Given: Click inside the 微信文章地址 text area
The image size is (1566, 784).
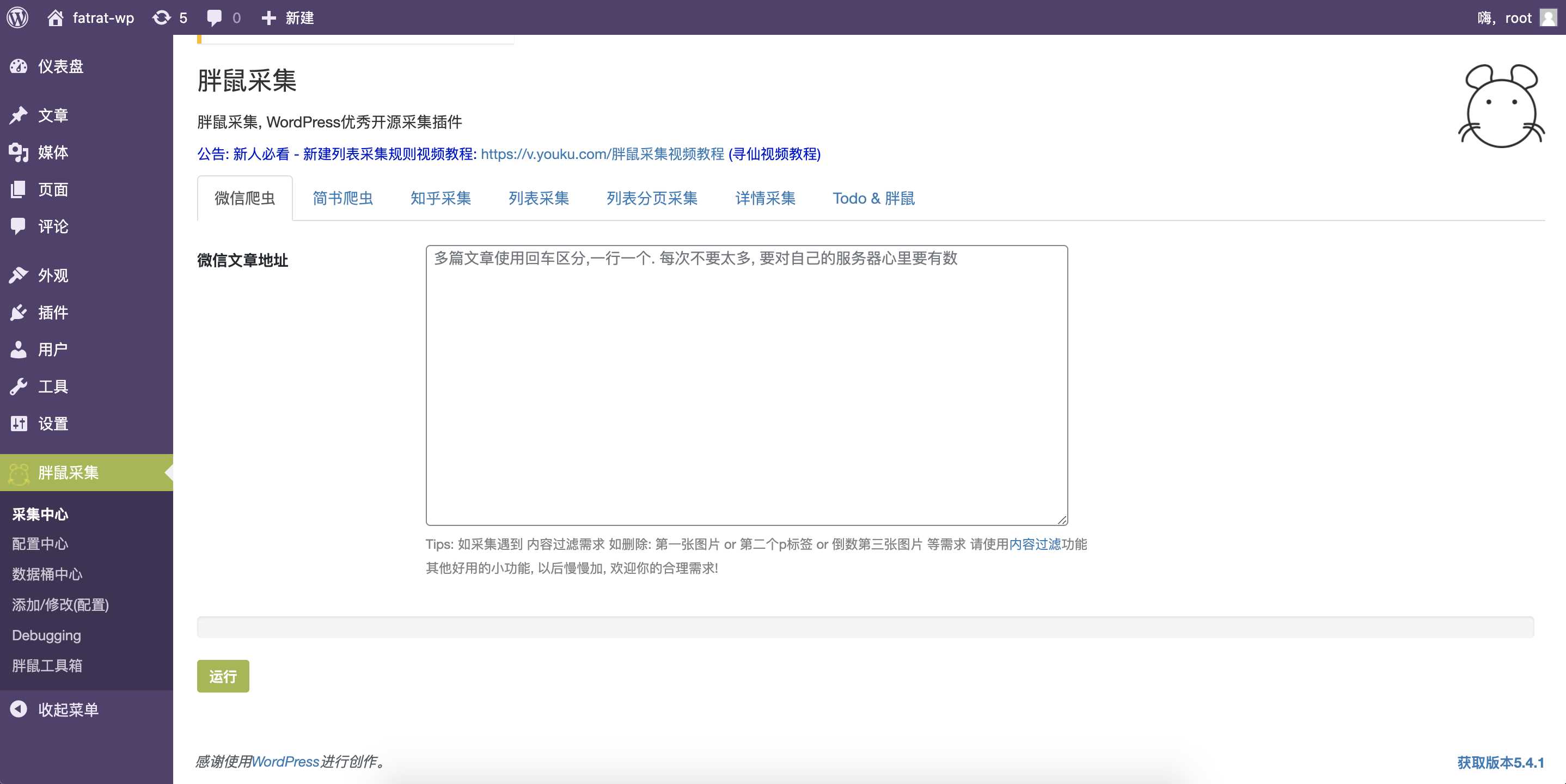Looking at the screenshot, I should pyautogui.click(x=747, y=383).
